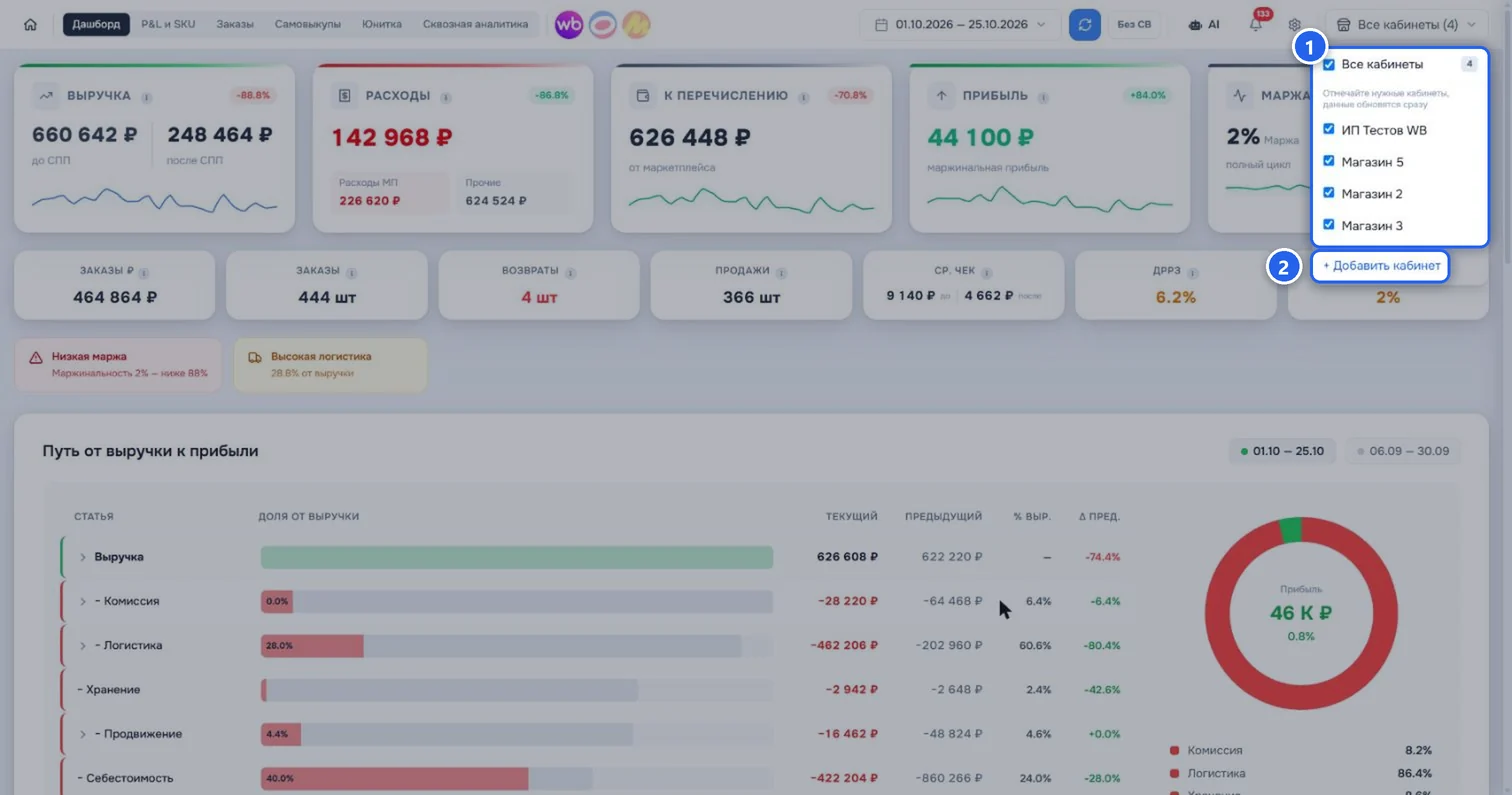This screenshot has height=795, width=1512.
Task: Click the blue refresh sync button
Action: point(1084,25)
